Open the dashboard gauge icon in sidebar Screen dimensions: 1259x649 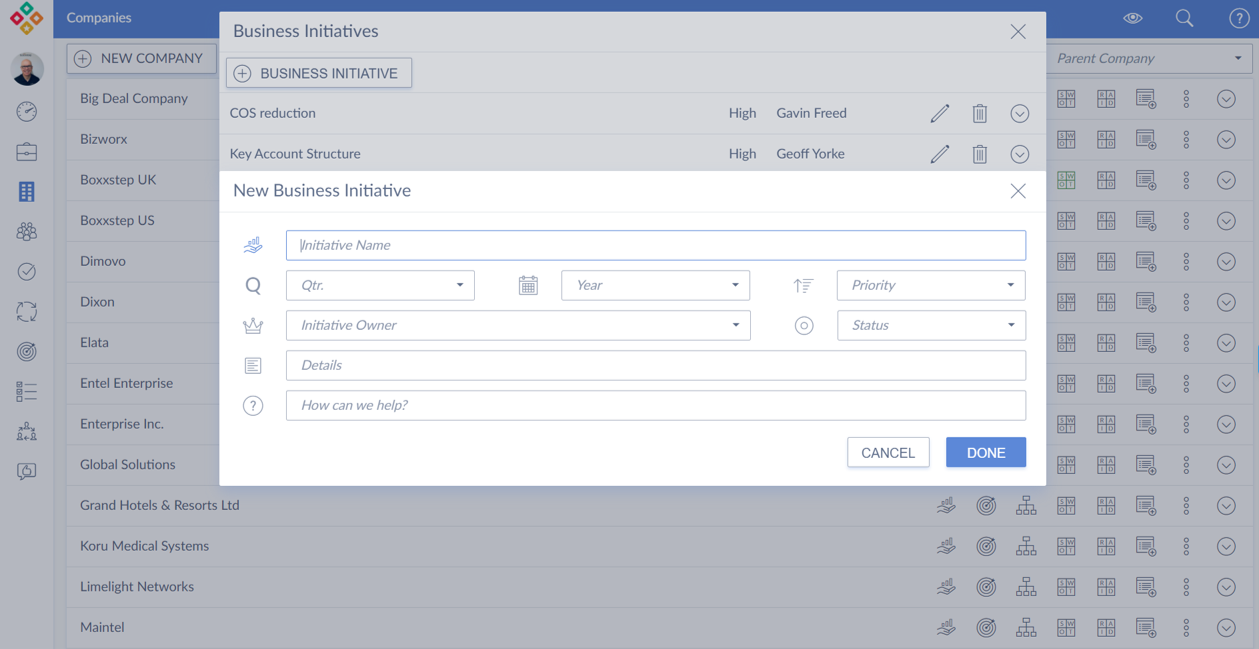[x=27, y=111]
